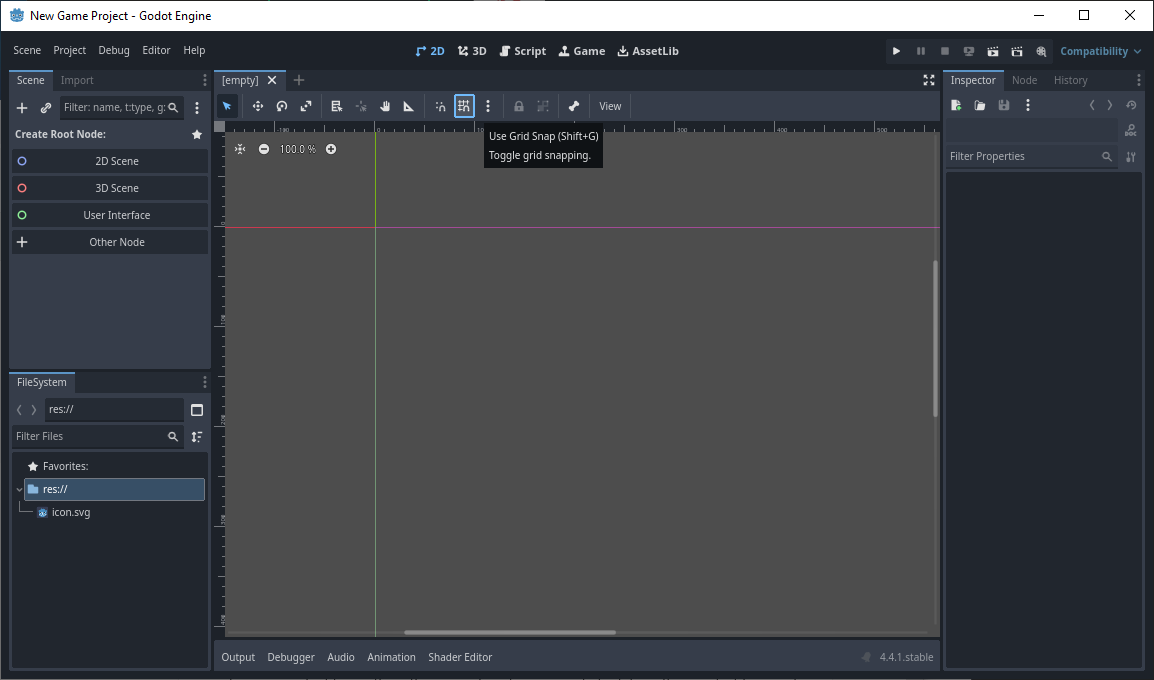Click the Filter Properties input field
This screenshot has width=1154, height=680.
click(1022, 157)
